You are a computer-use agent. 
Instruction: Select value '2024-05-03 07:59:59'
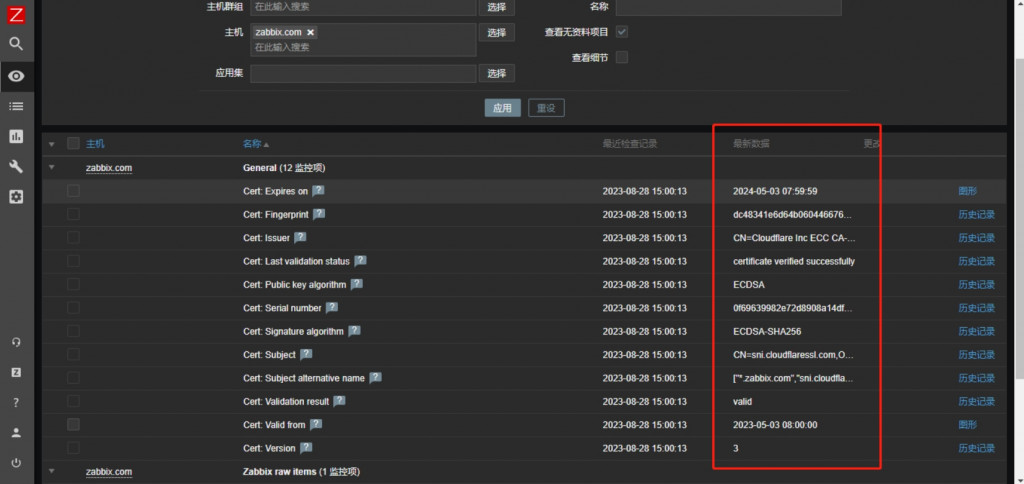(775, 191)
